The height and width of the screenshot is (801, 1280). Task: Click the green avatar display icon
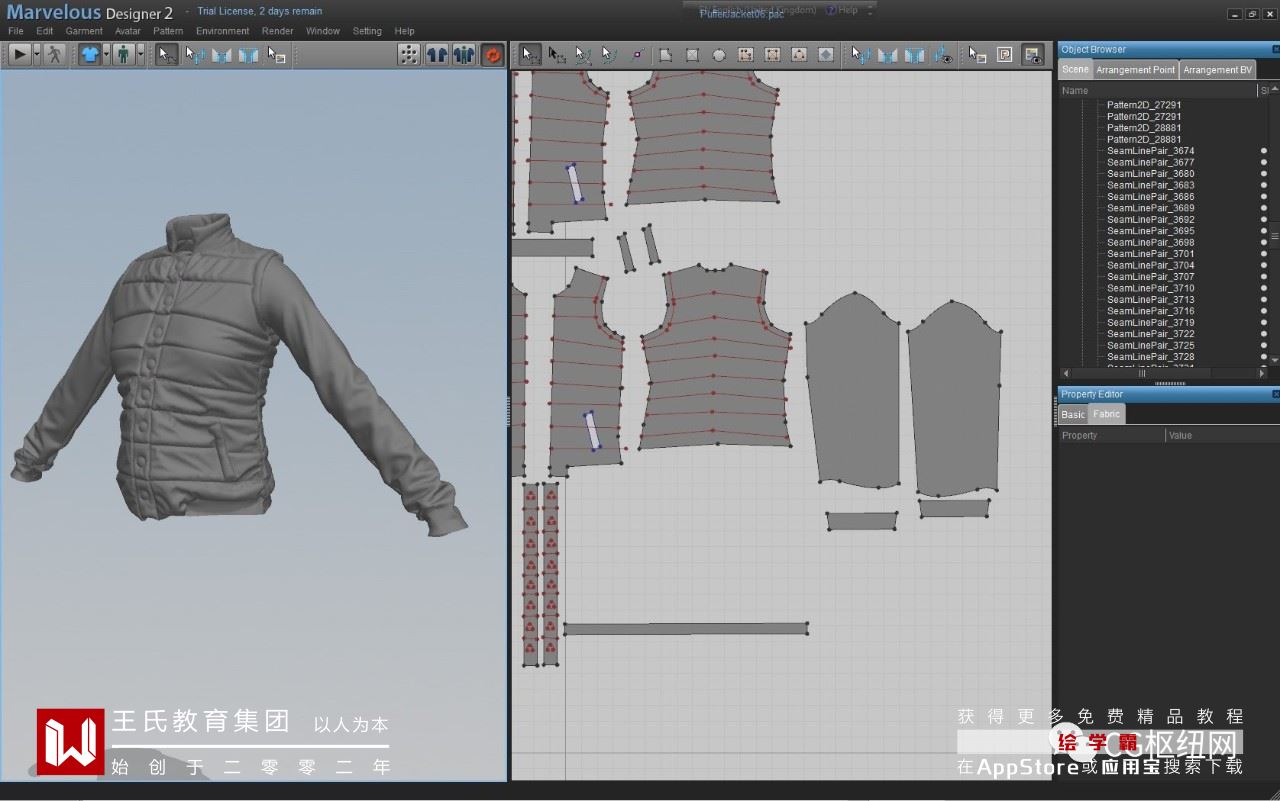coord(123,55)
